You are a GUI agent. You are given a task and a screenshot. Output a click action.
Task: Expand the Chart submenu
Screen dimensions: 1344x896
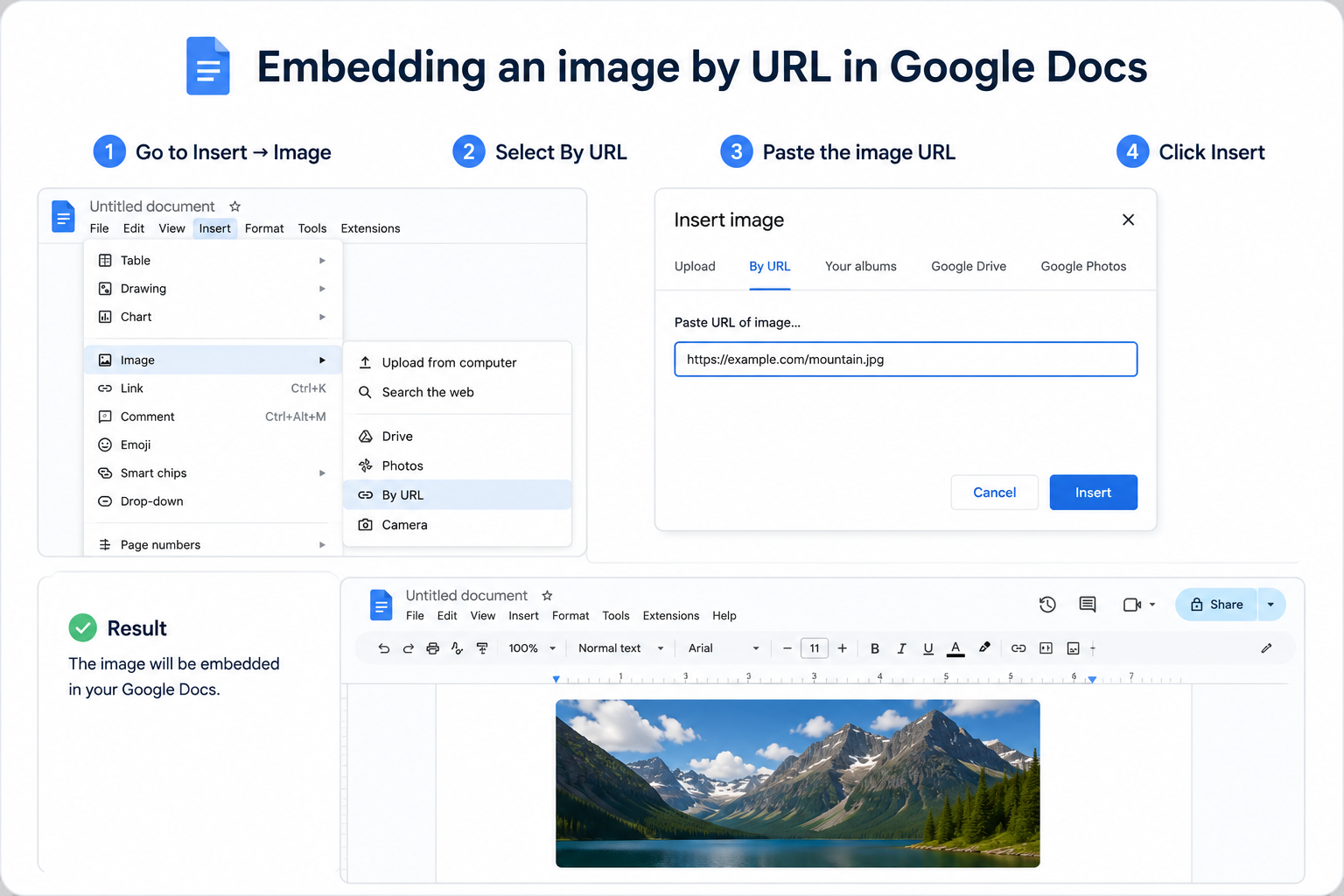pos(213,317)
